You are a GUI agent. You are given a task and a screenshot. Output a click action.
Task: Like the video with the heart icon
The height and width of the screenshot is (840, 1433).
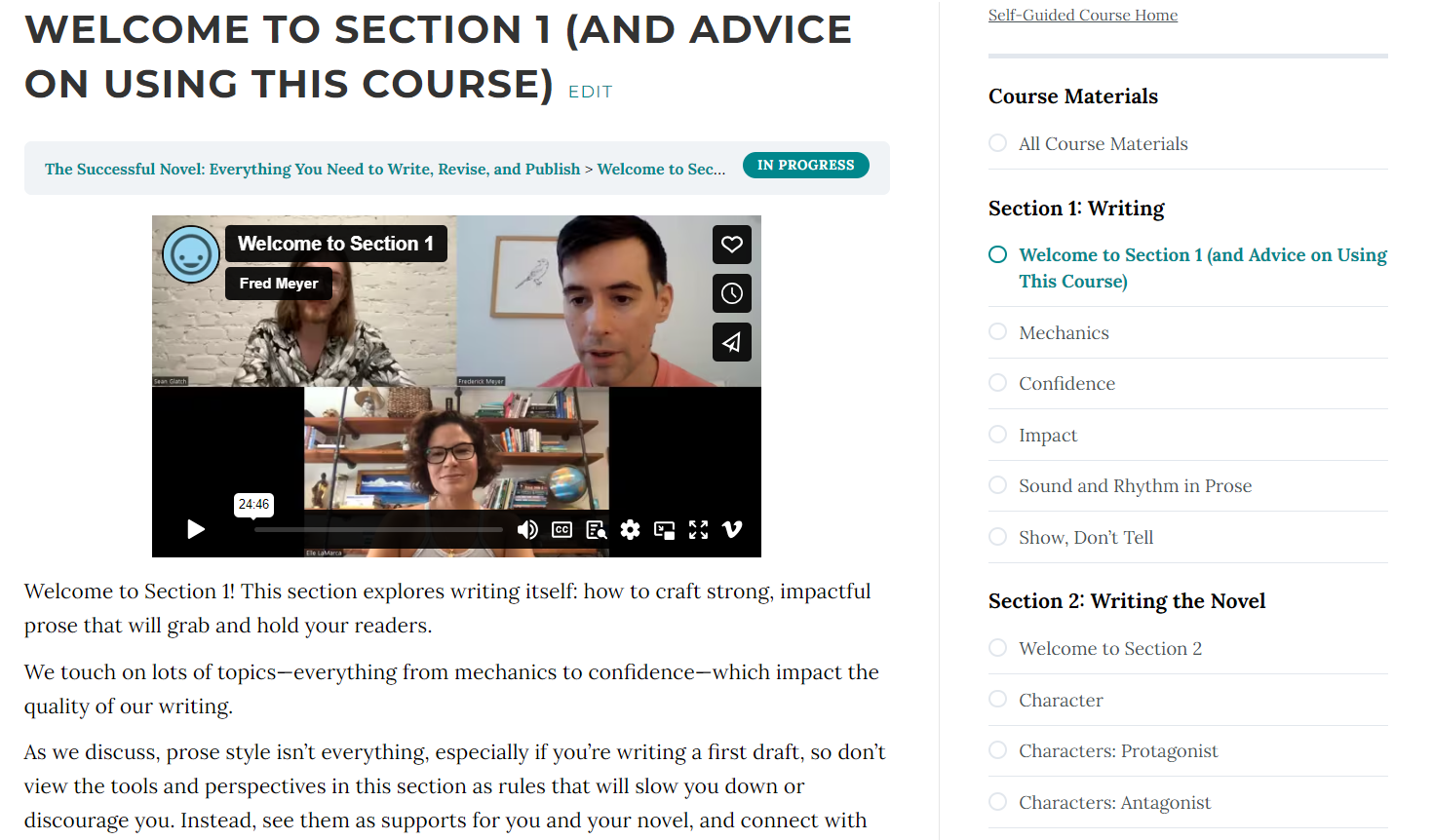click(732, 245)
